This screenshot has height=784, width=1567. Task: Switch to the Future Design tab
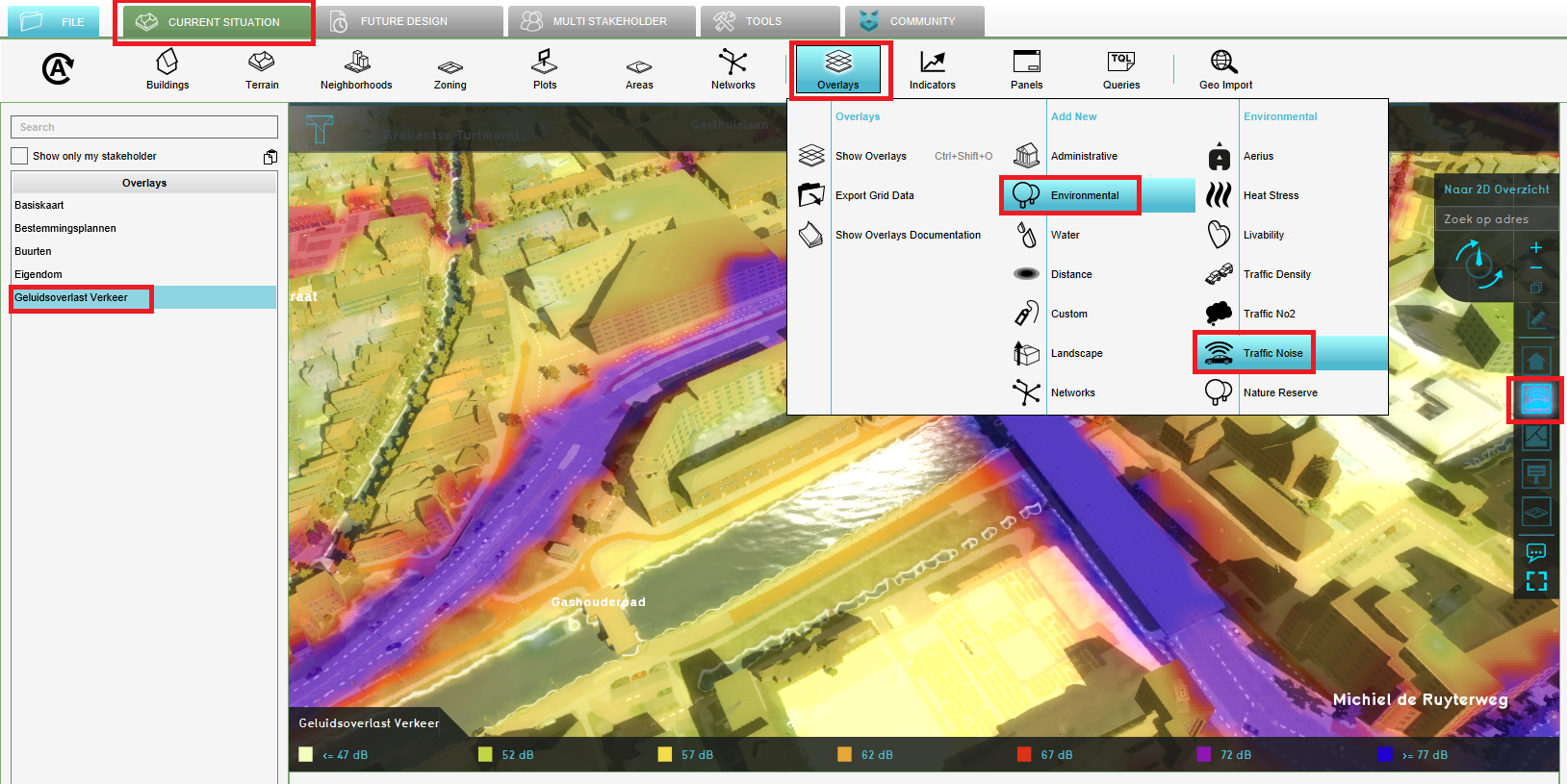(404, 21)
